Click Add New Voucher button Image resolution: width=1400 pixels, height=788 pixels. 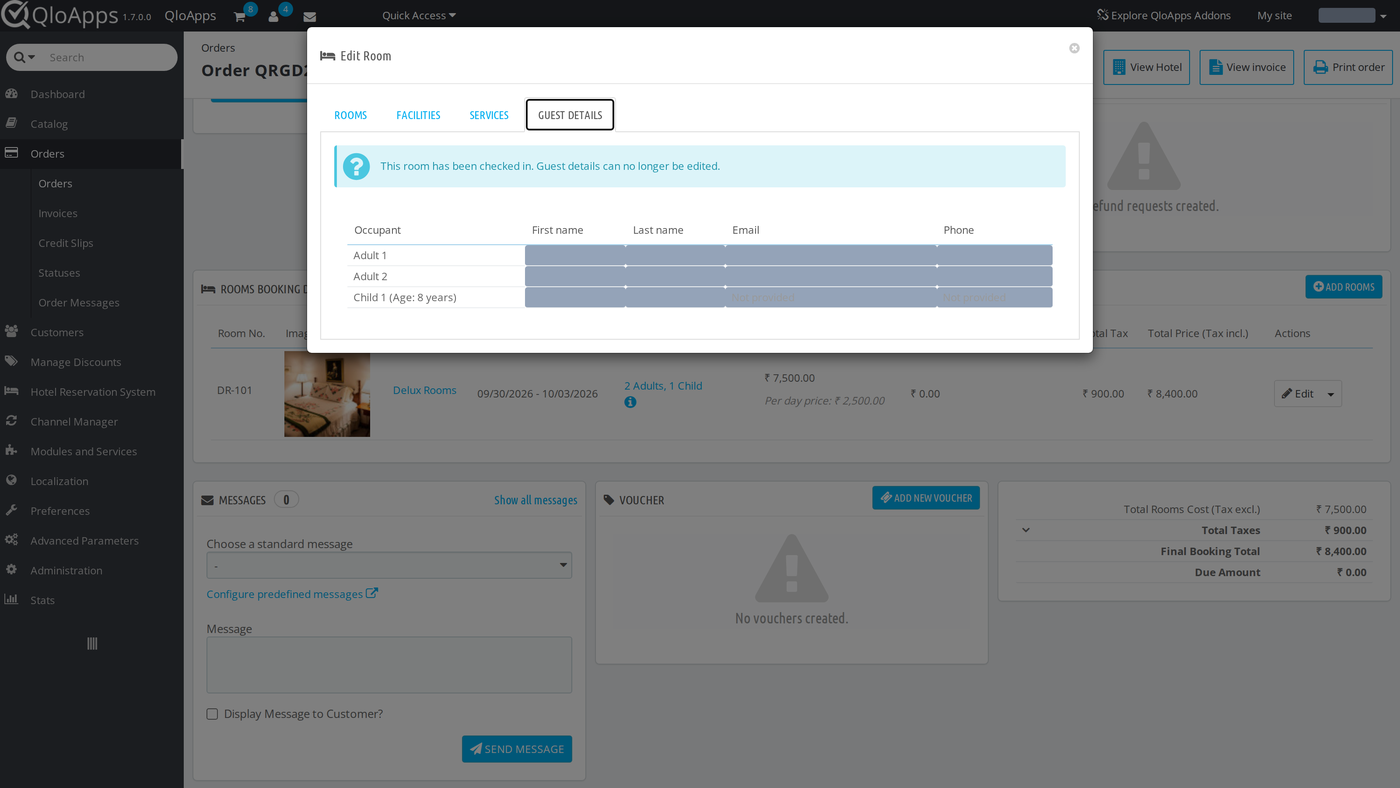[926, 498]
